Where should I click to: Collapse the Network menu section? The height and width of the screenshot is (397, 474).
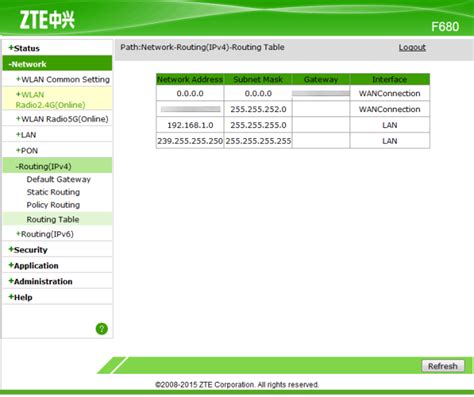pos(57,64)
